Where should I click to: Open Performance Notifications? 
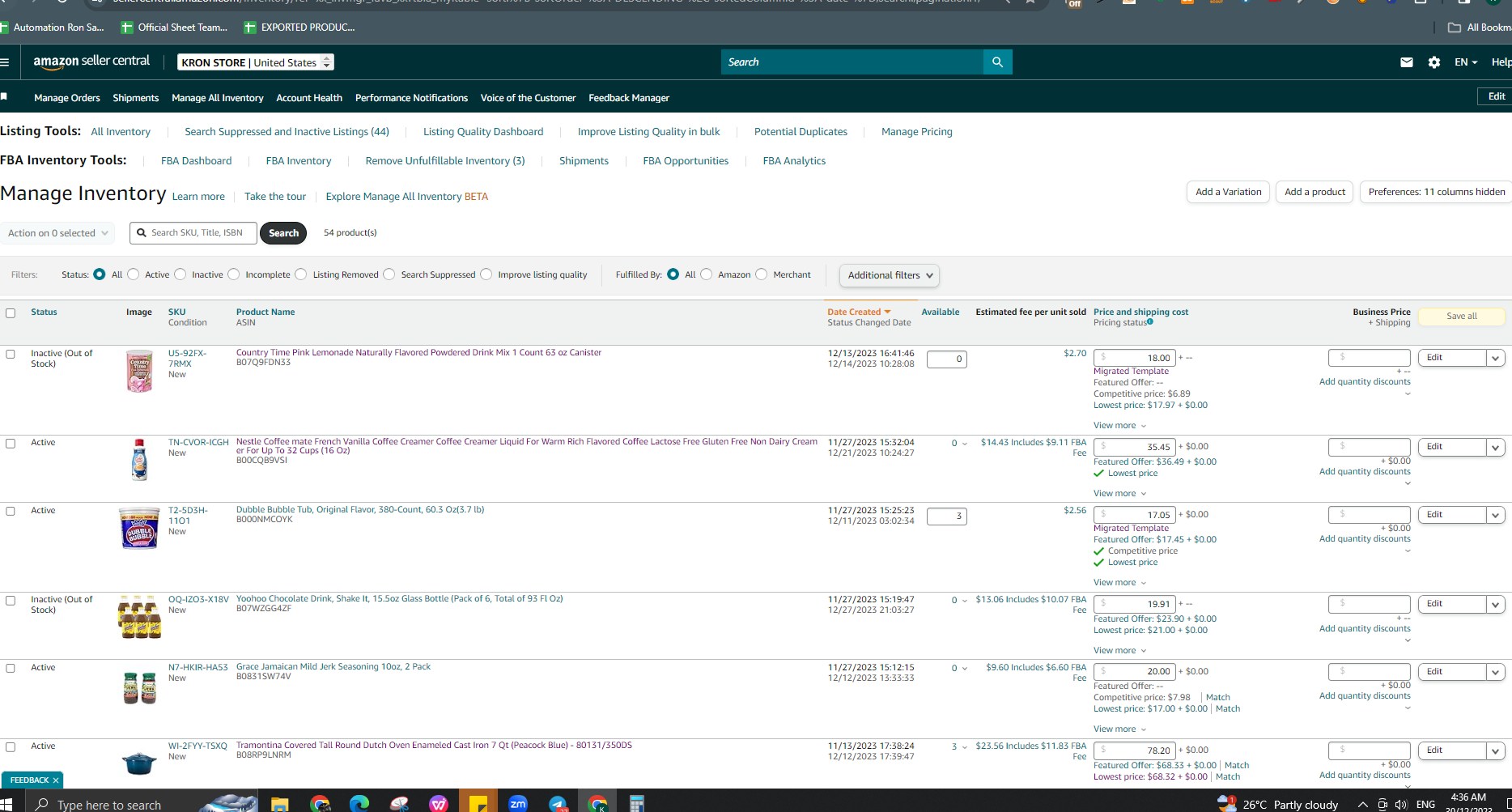[x=411, y=98]
